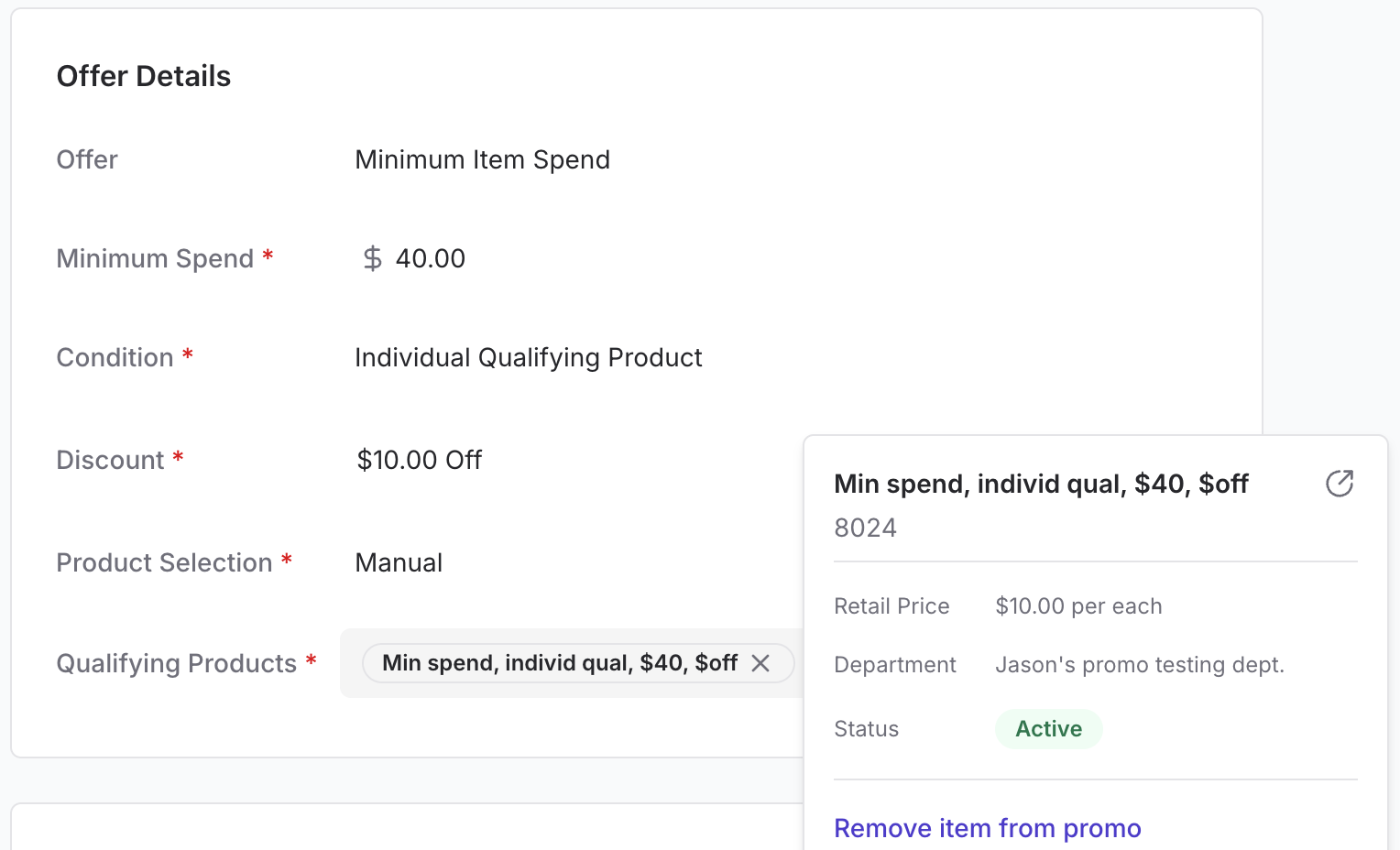Open the Individual Qualifying Product condition field

pos(528,357)
